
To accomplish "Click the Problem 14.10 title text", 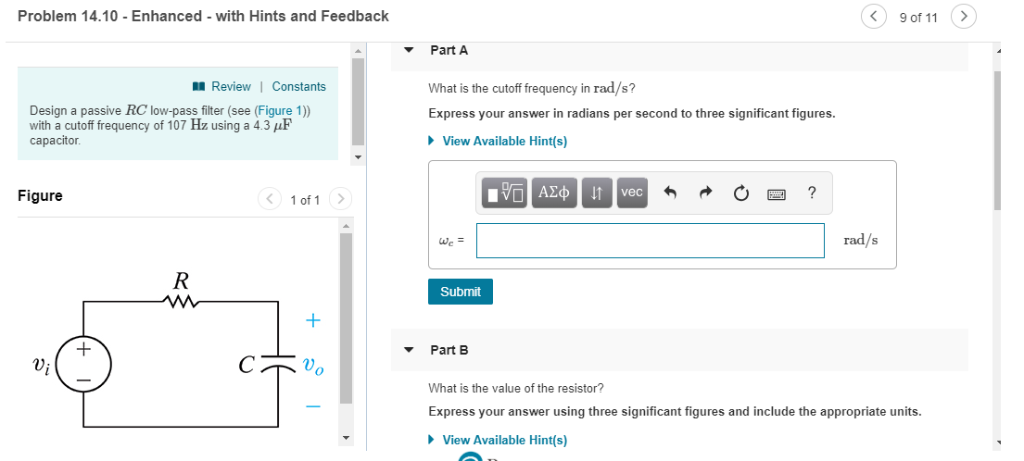I will click(x=203, y=16).
